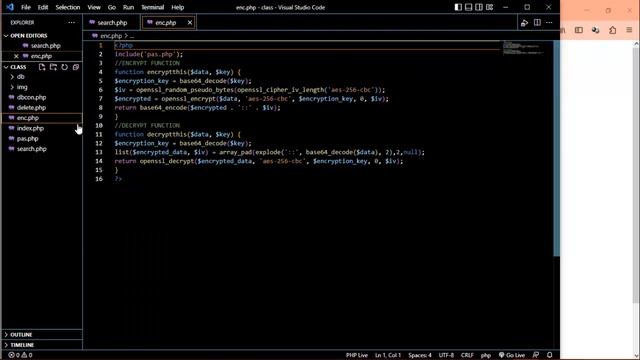Close the enc.php editor tab
This screenshot has width=640, height=360.
(190, 23)
